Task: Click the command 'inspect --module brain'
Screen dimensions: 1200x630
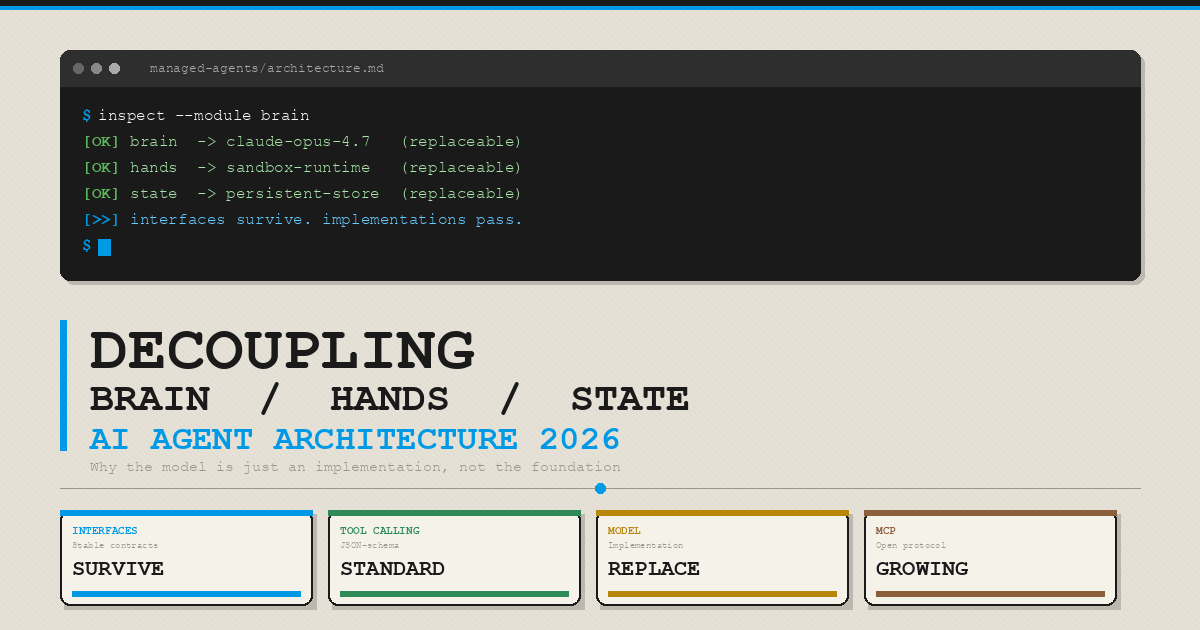Action: tap(204, 116)
